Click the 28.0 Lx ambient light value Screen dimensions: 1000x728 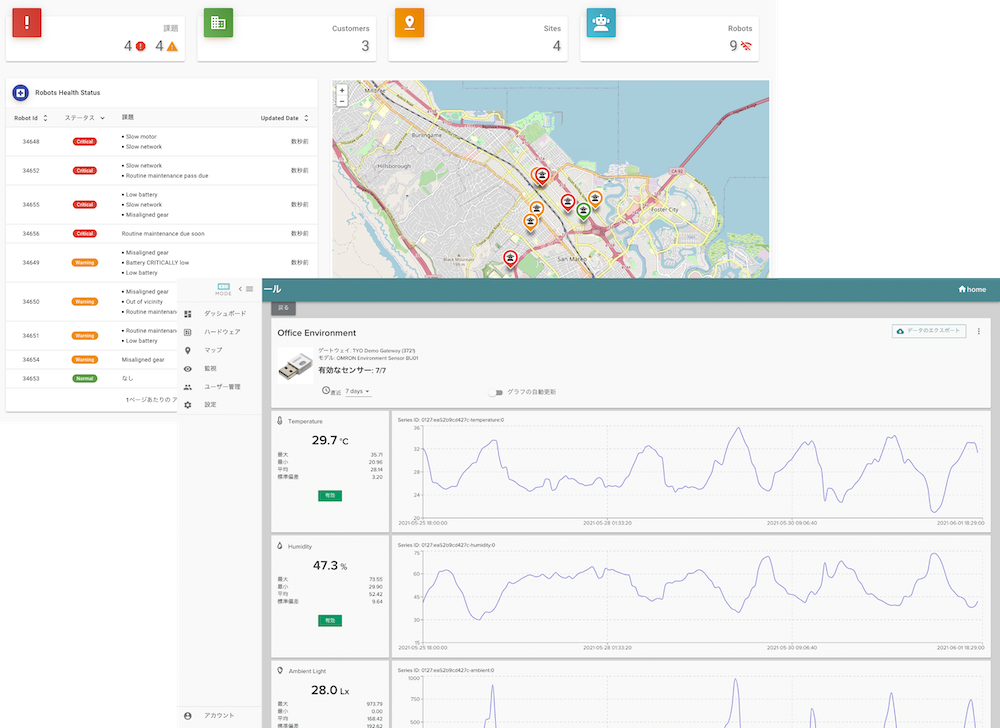point(330,690)
